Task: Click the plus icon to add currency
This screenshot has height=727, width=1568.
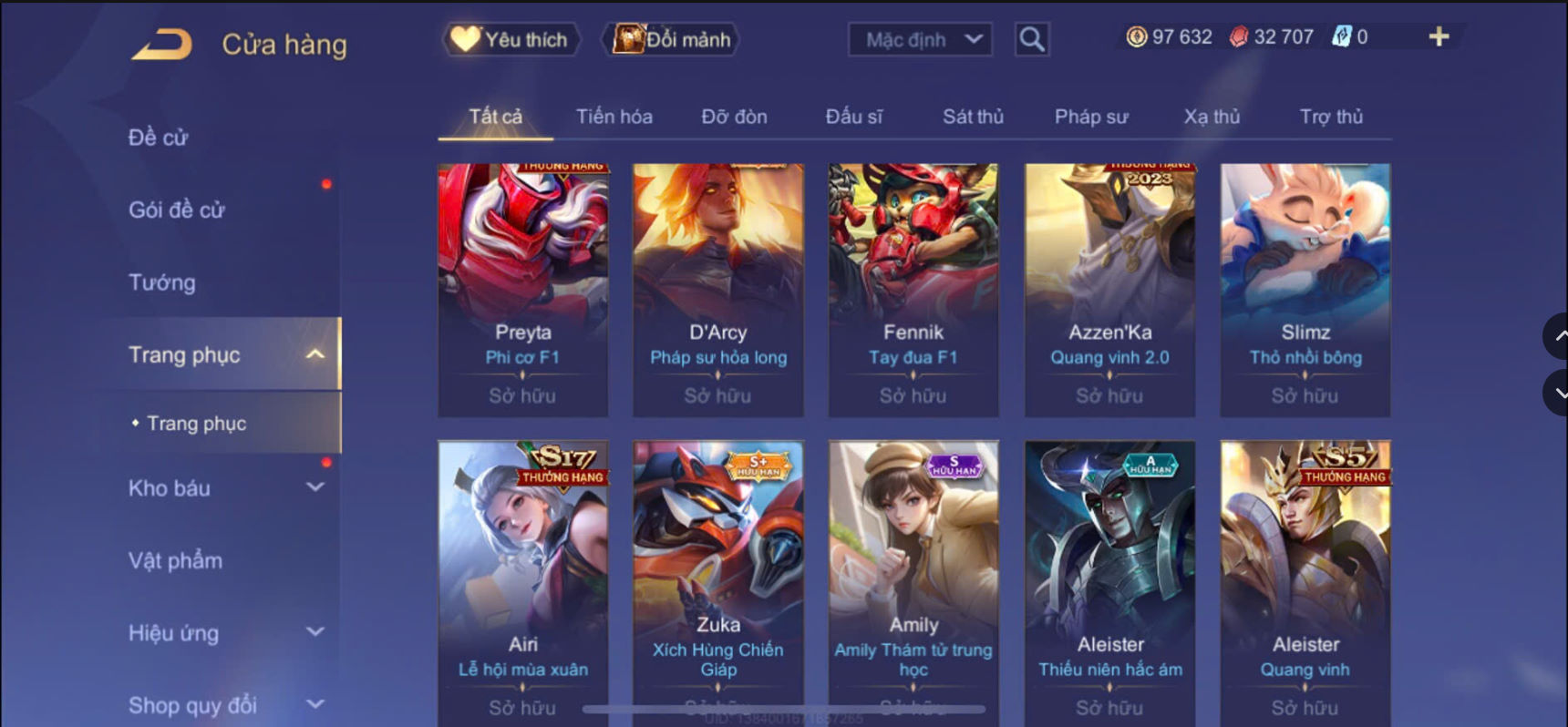Action: [x=1439, y=36]
